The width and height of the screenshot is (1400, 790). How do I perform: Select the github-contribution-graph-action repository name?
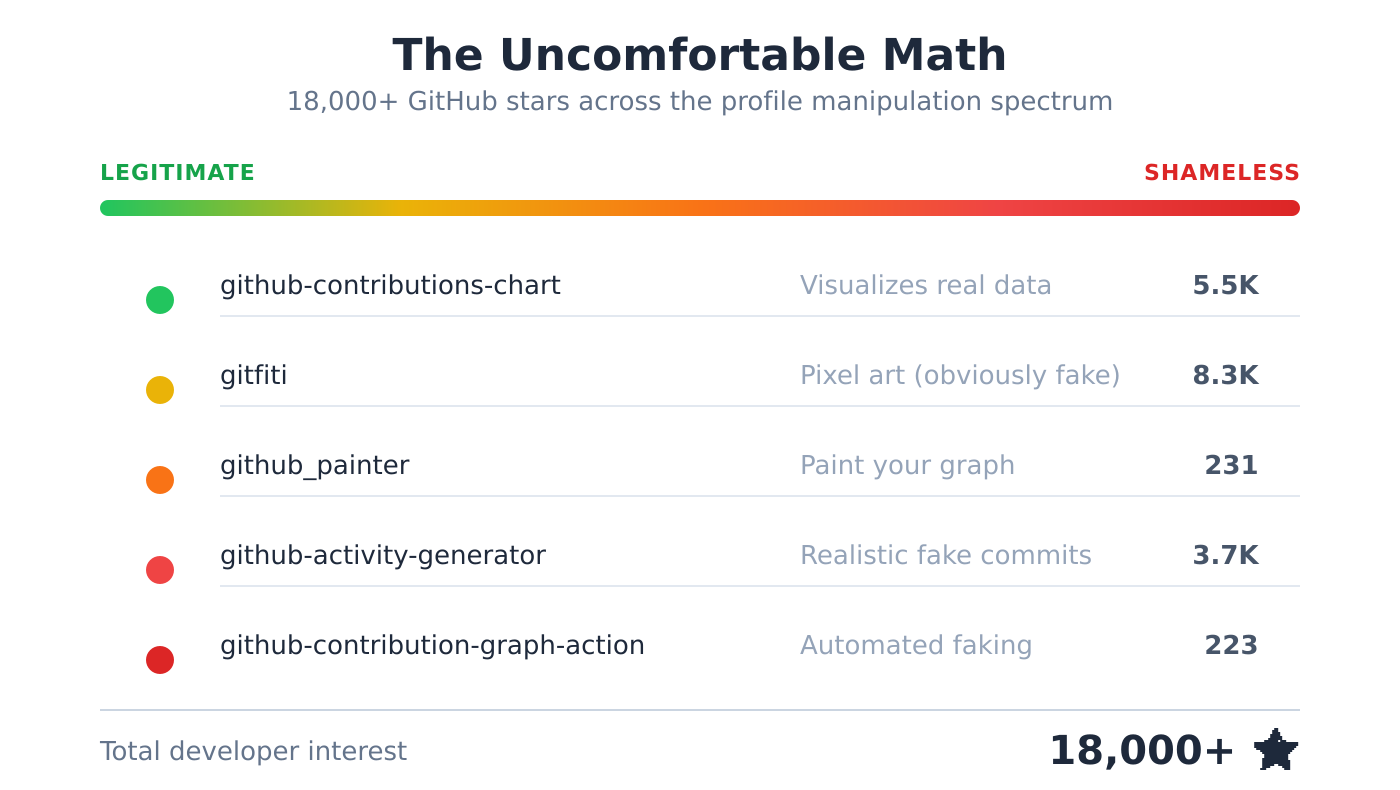[x=432, y=646]
